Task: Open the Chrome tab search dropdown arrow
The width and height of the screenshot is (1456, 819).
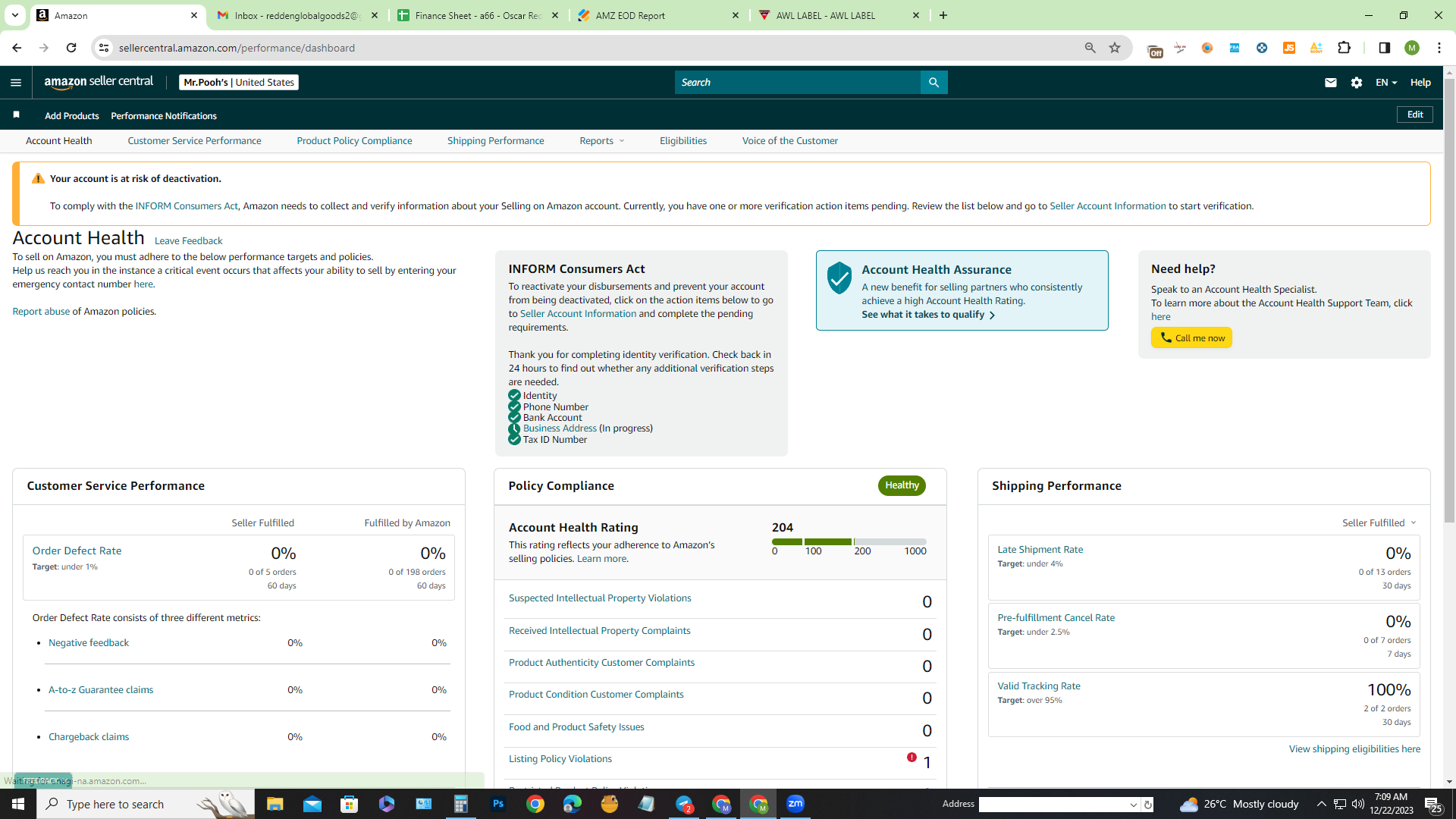Action: [x=14, y=15]
